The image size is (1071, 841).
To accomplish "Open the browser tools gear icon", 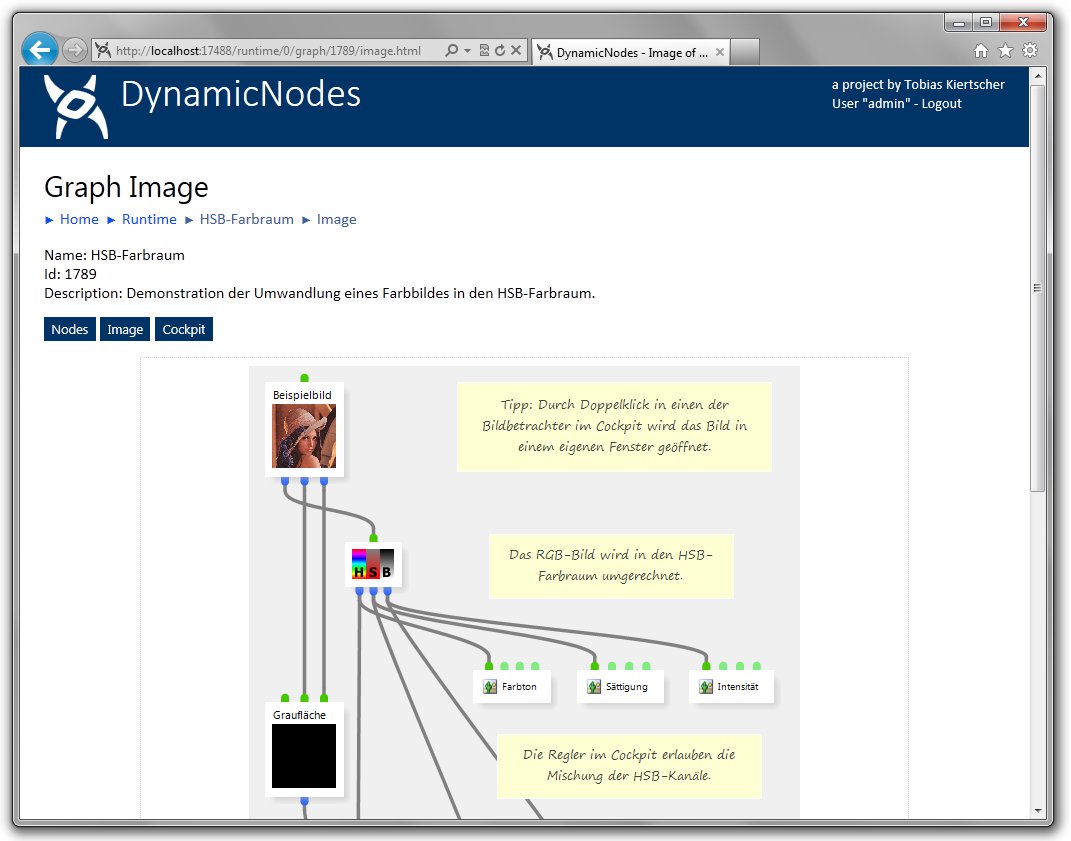I will pos(1029,51).
